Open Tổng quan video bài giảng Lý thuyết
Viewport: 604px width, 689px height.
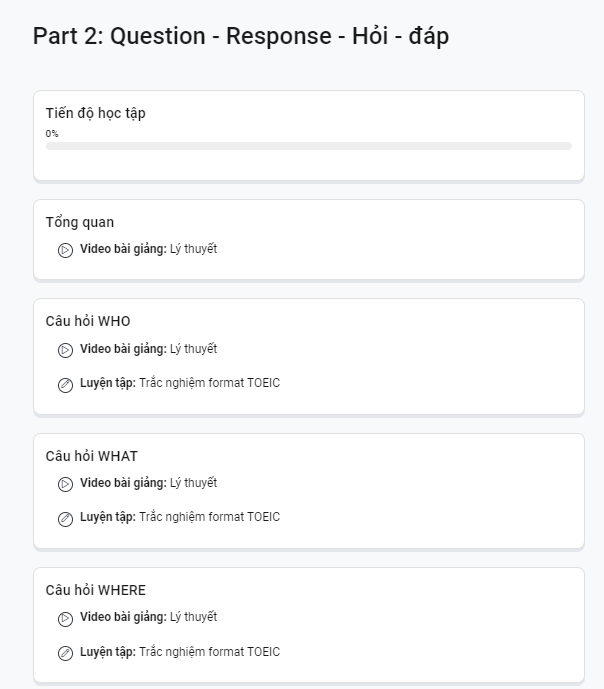148,249
